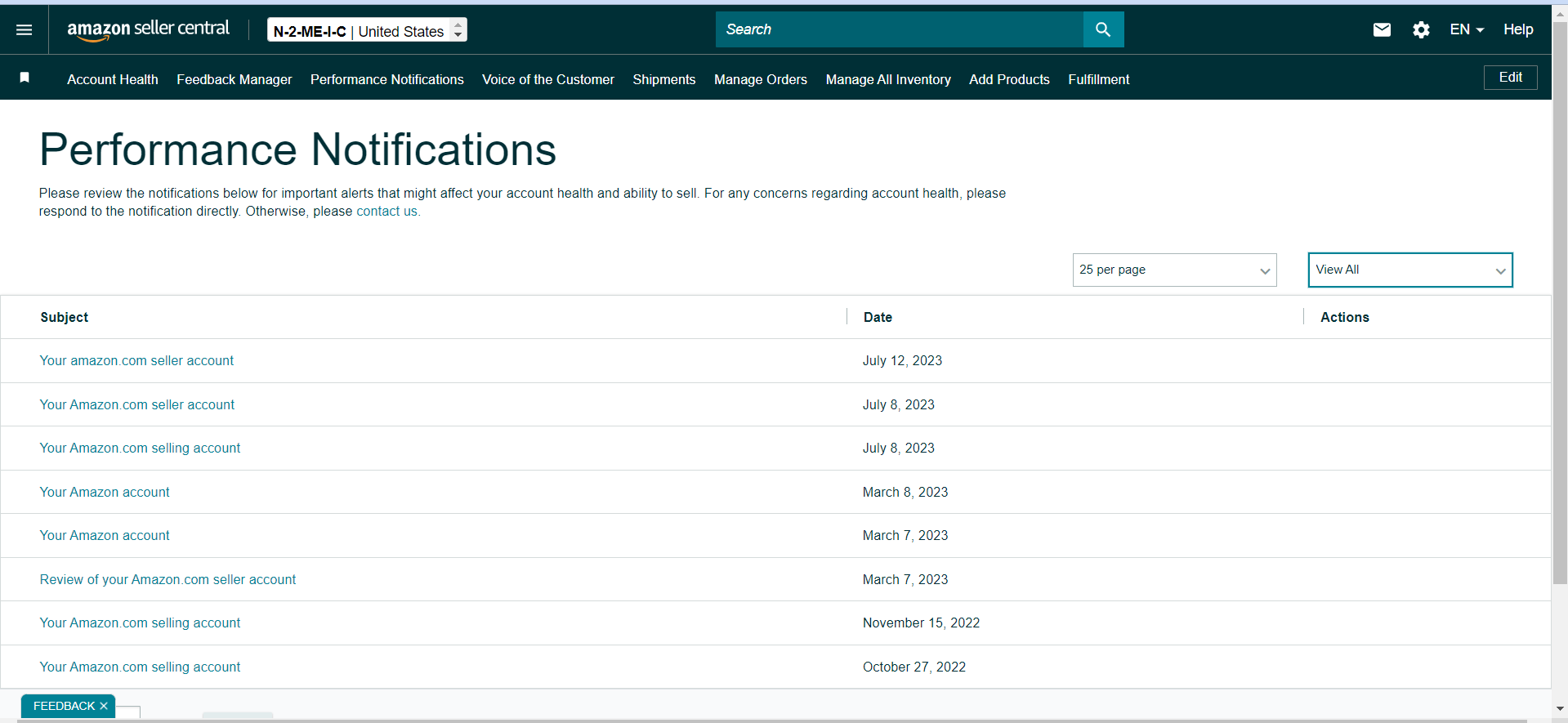
Task: Close the Feedback tab with its X
Action: tap(104, 706)
